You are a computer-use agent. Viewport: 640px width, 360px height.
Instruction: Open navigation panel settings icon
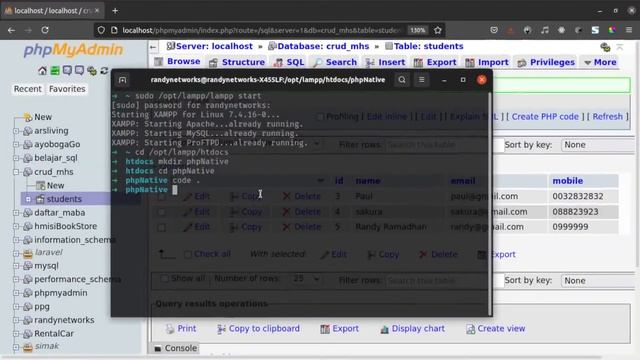[x=92, y=71]
